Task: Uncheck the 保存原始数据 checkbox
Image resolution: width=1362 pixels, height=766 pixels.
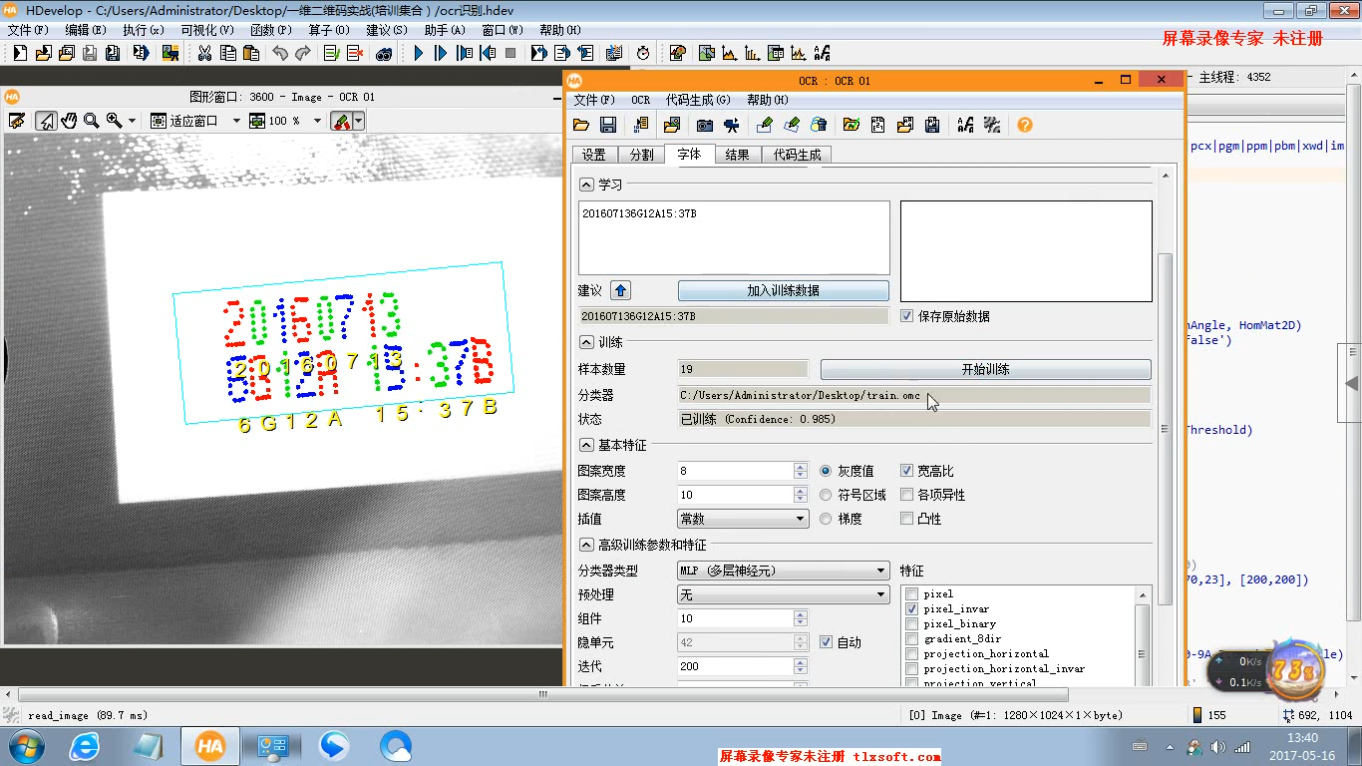Action: click(908, 315)
